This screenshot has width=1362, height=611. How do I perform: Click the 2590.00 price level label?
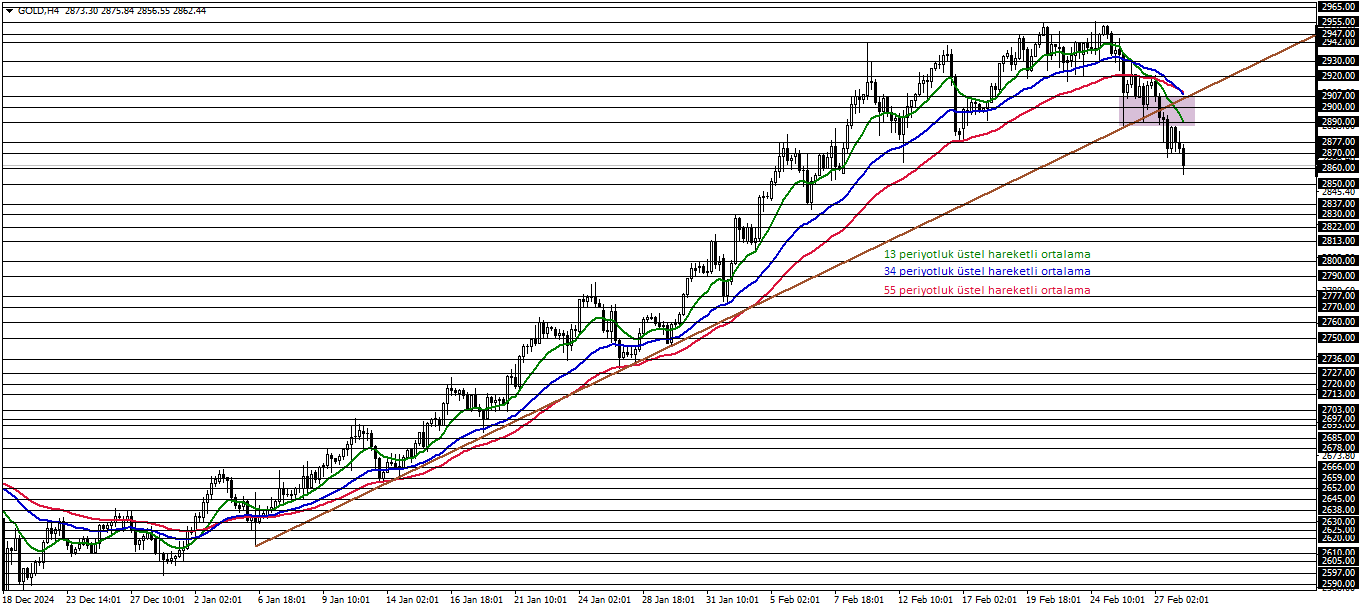1337,583
